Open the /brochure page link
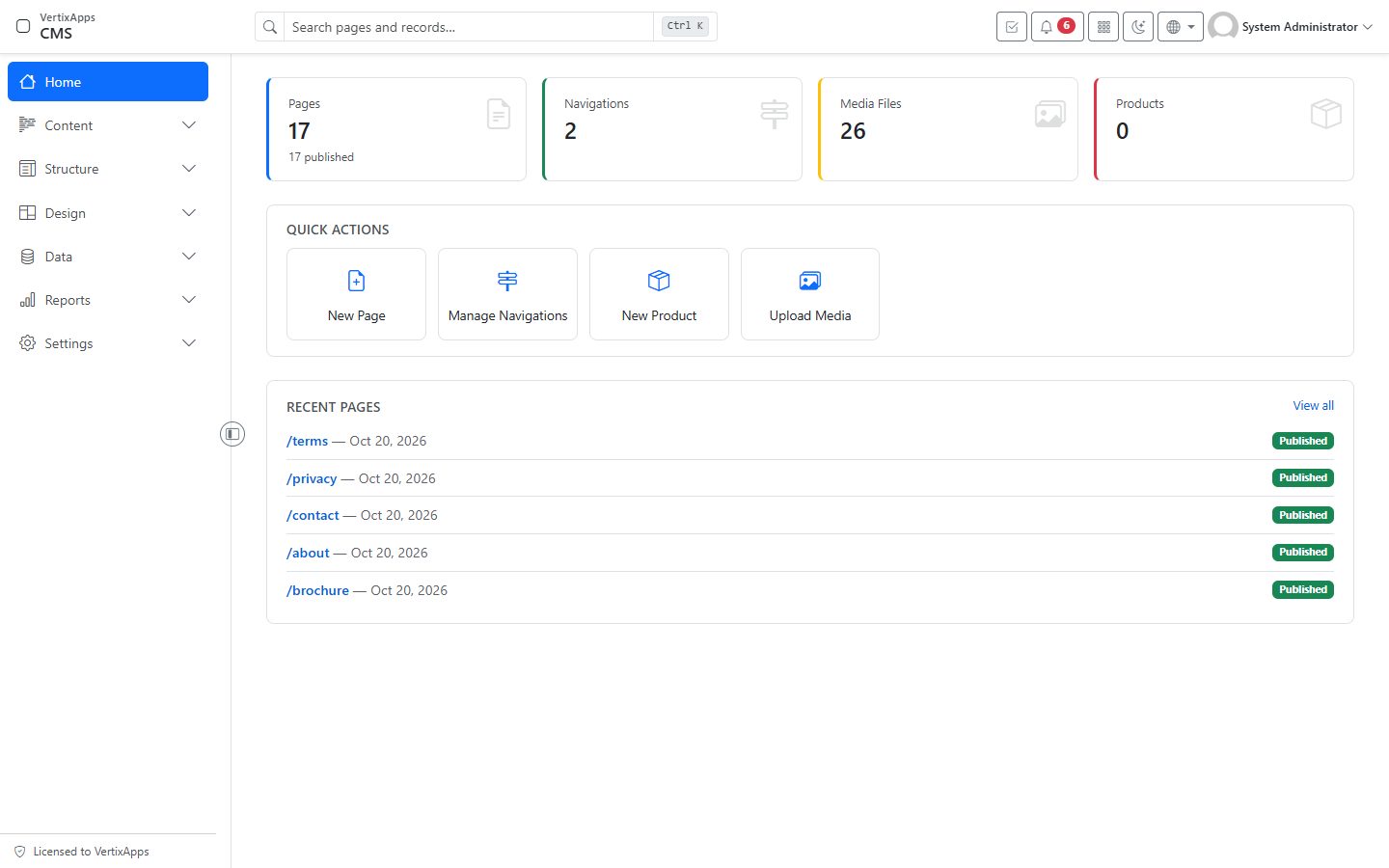Viewport: 1389px width, 868px height. 317,590
